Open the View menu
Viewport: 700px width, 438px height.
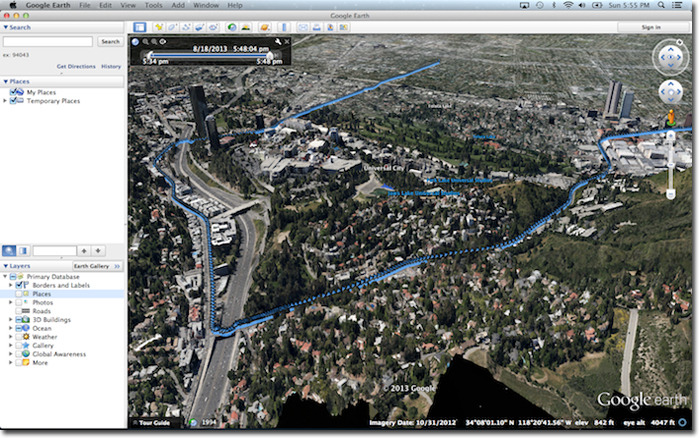128,5
